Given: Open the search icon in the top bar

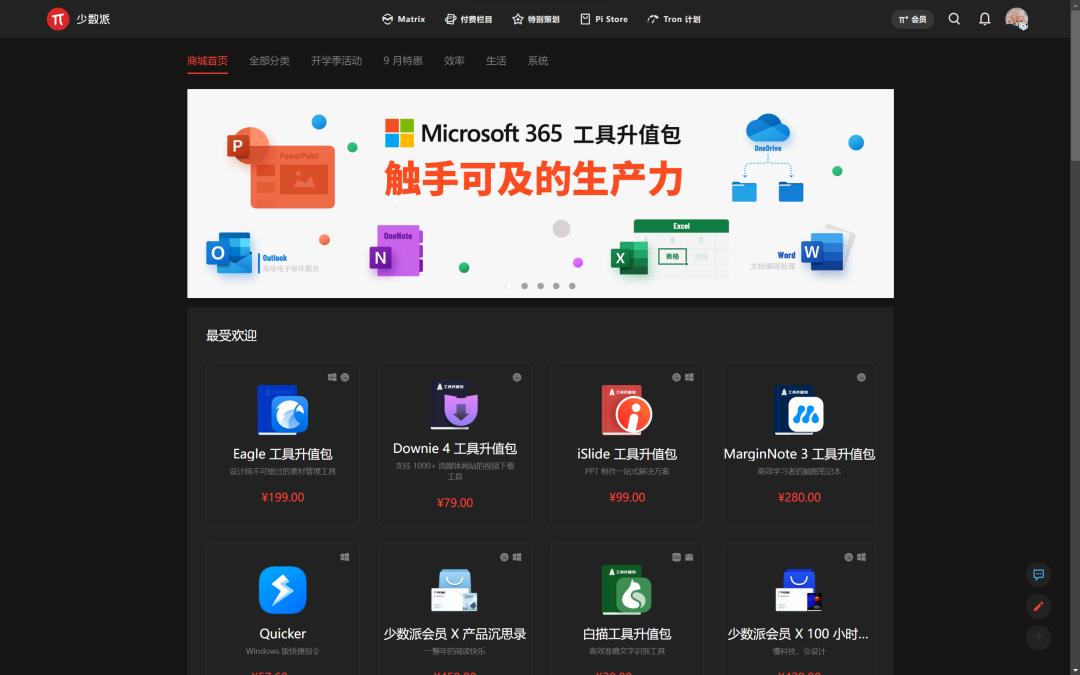Looking at the screenshot, I should 954,18.
